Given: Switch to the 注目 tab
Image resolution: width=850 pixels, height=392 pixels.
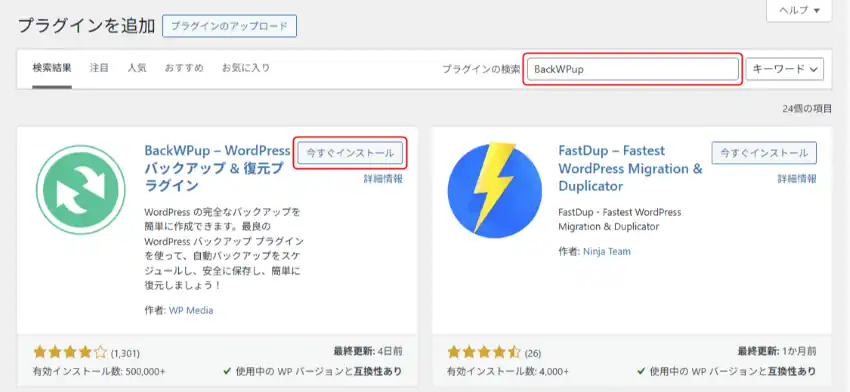Looking at the screenshot, I should [x=99, y=68].
